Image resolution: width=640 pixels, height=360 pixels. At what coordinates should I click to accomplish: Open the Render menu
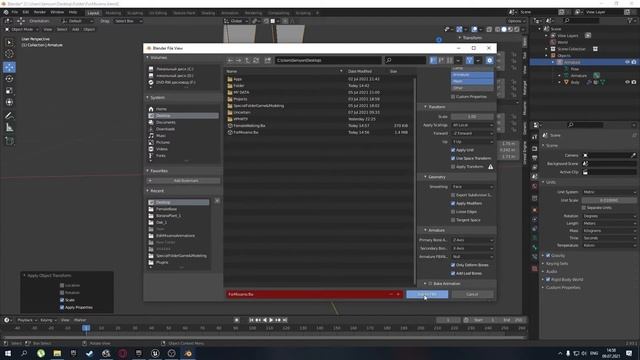(40, 12)
